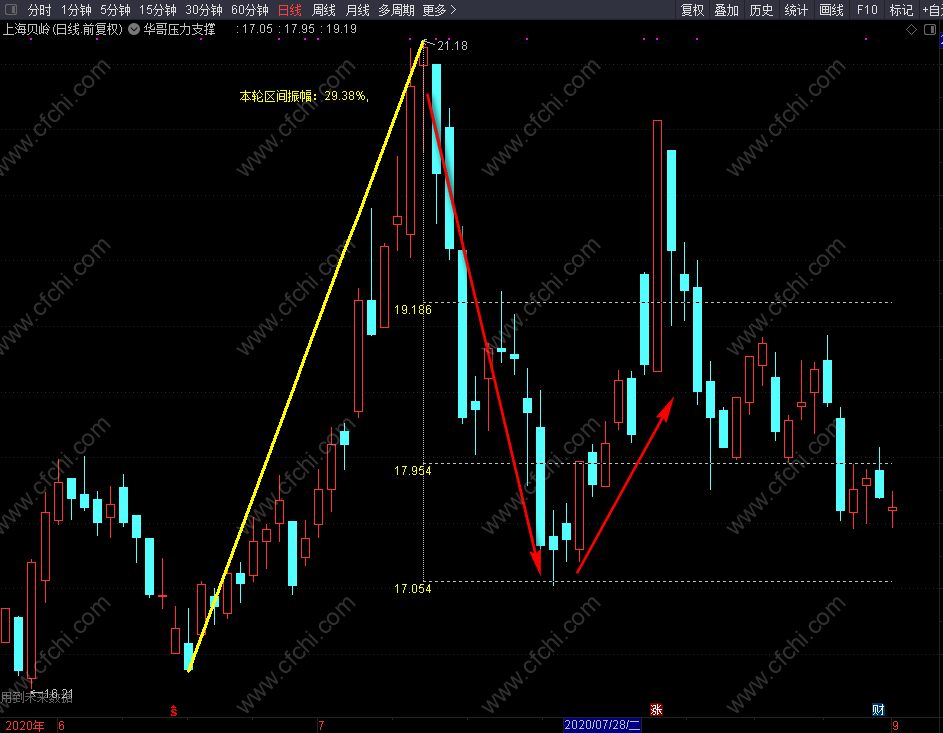Image resolution: width=943 pixels, height=733 pixels.
Task: Click the diamond icon at top right
Action: point(912,29)
